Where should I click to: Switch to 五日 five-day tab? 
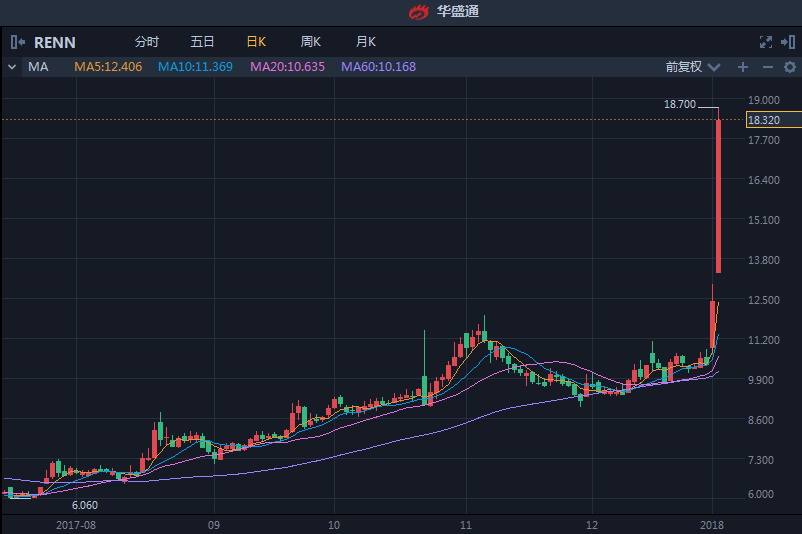[x=202, y=42]
